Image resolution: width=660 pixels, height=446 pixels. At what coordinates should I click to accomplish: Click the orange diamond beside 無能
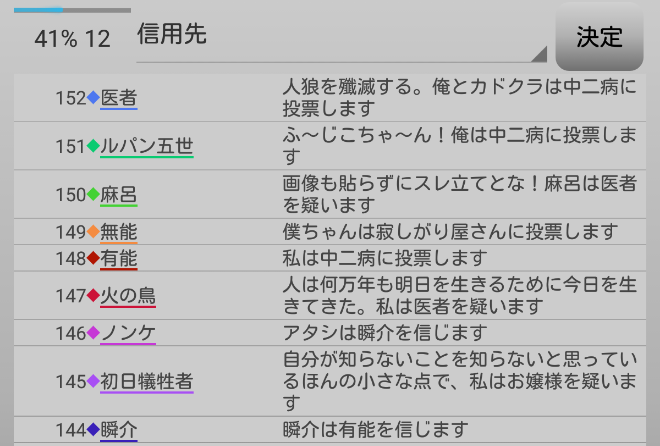[x=94, y=232]
